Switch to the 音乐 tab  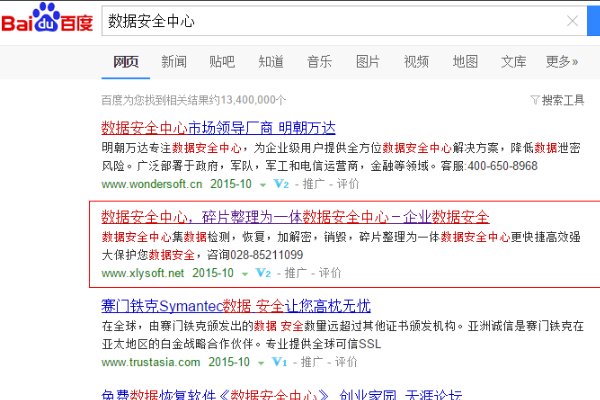click(319, 62)
